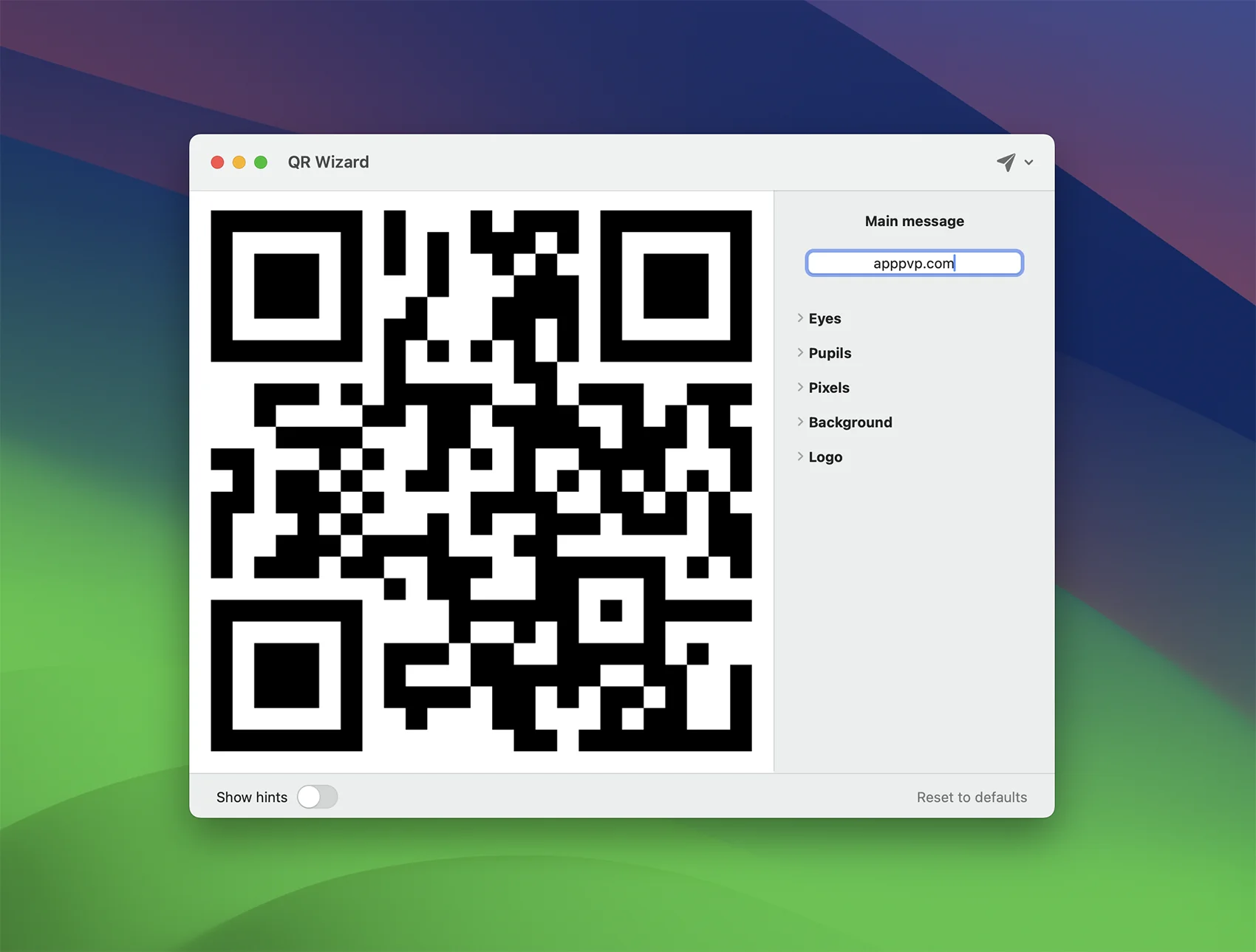Expand the Pupils section chevron
1256x952 pixels.
click(x=800, y=352)
